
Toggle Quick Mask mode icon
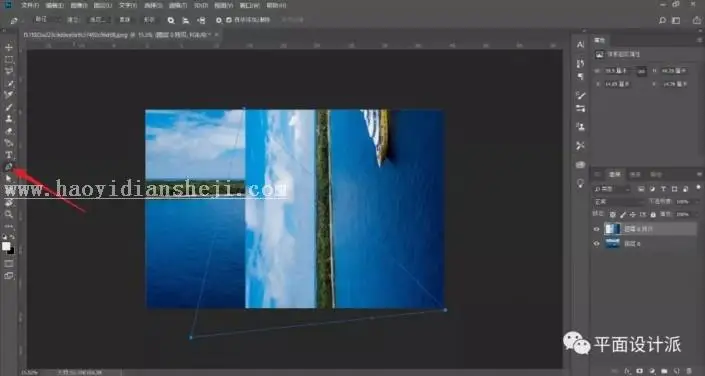point(9,264)
